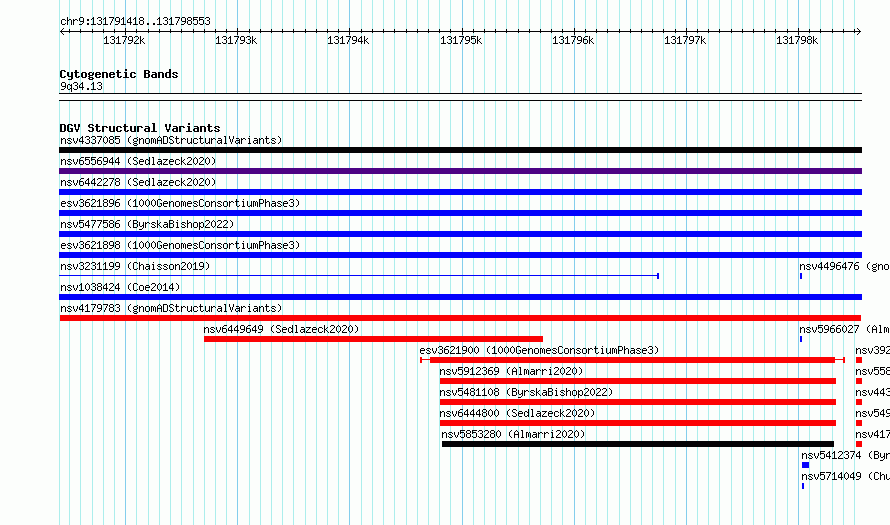Open the nsv6449649 (Sedlazeck2020) label
This screenshot has width=890, height=525.
pyautogui.click(x=281, y=329)
